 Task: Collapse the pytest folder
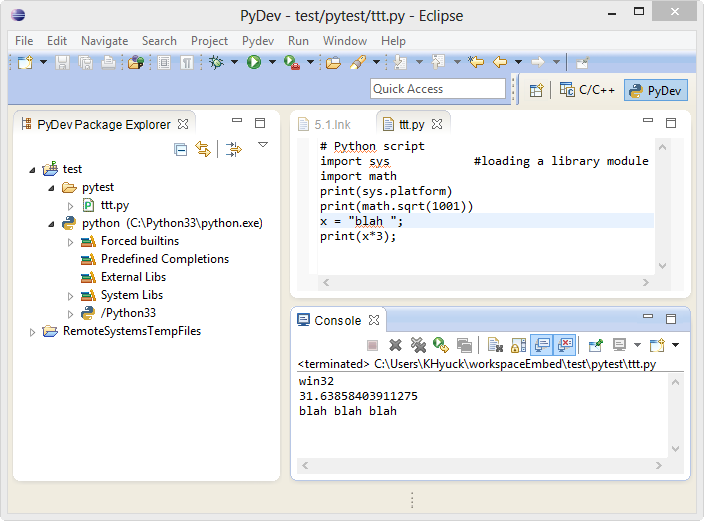[x=52, y=188]
